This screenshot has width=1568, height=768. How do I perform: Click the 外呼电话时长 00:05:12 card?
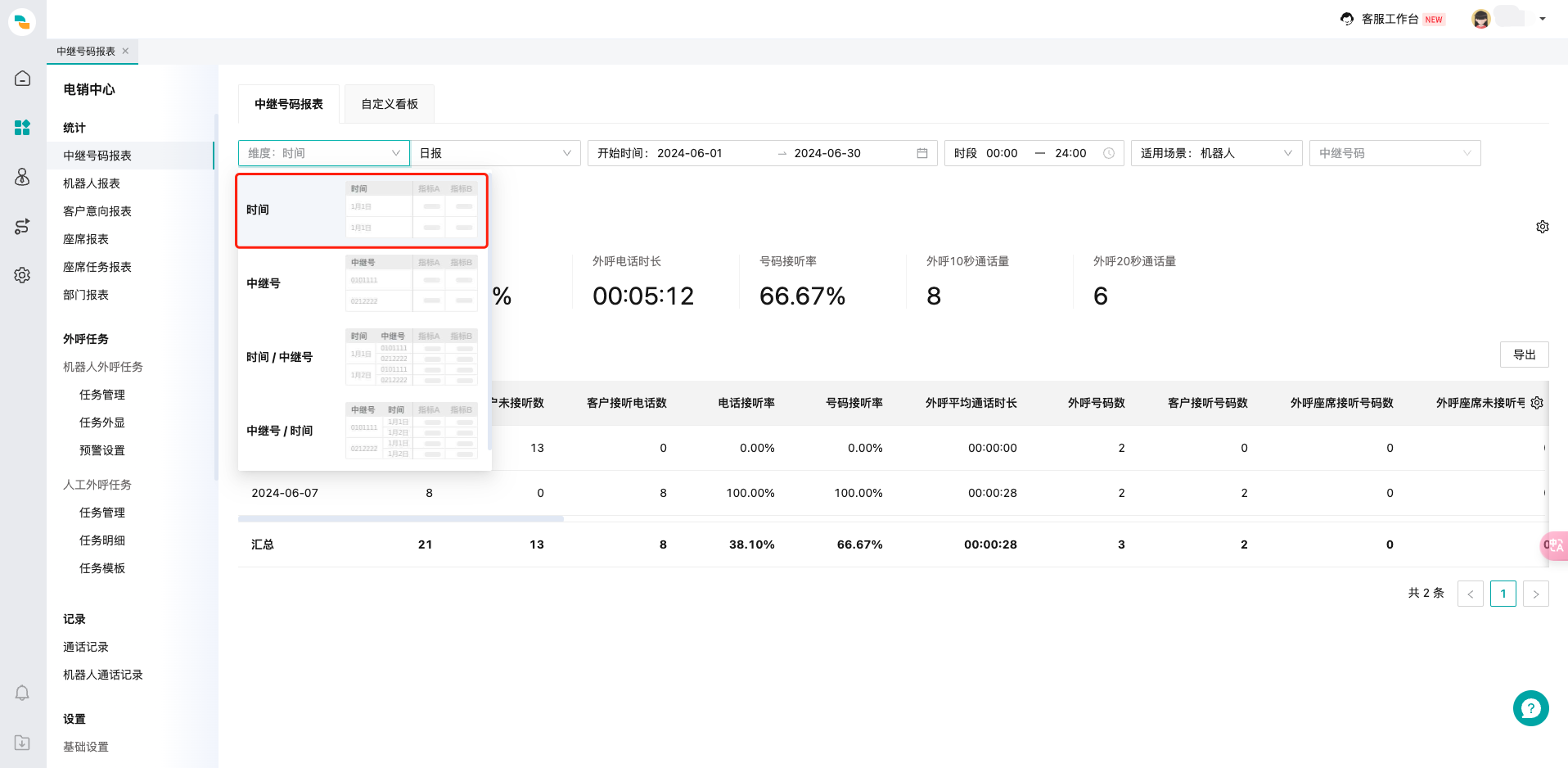(643, 282)
